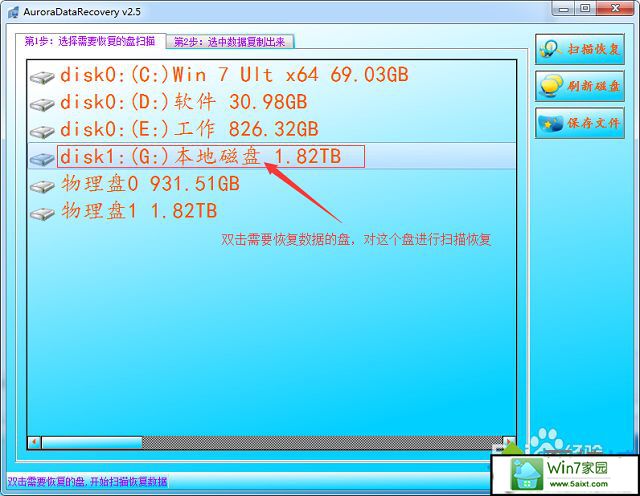Click the AuroraDataRecovery title bar app icon
Image resolution: width=640 pixels, height=496 pixels.
[13, 12]
